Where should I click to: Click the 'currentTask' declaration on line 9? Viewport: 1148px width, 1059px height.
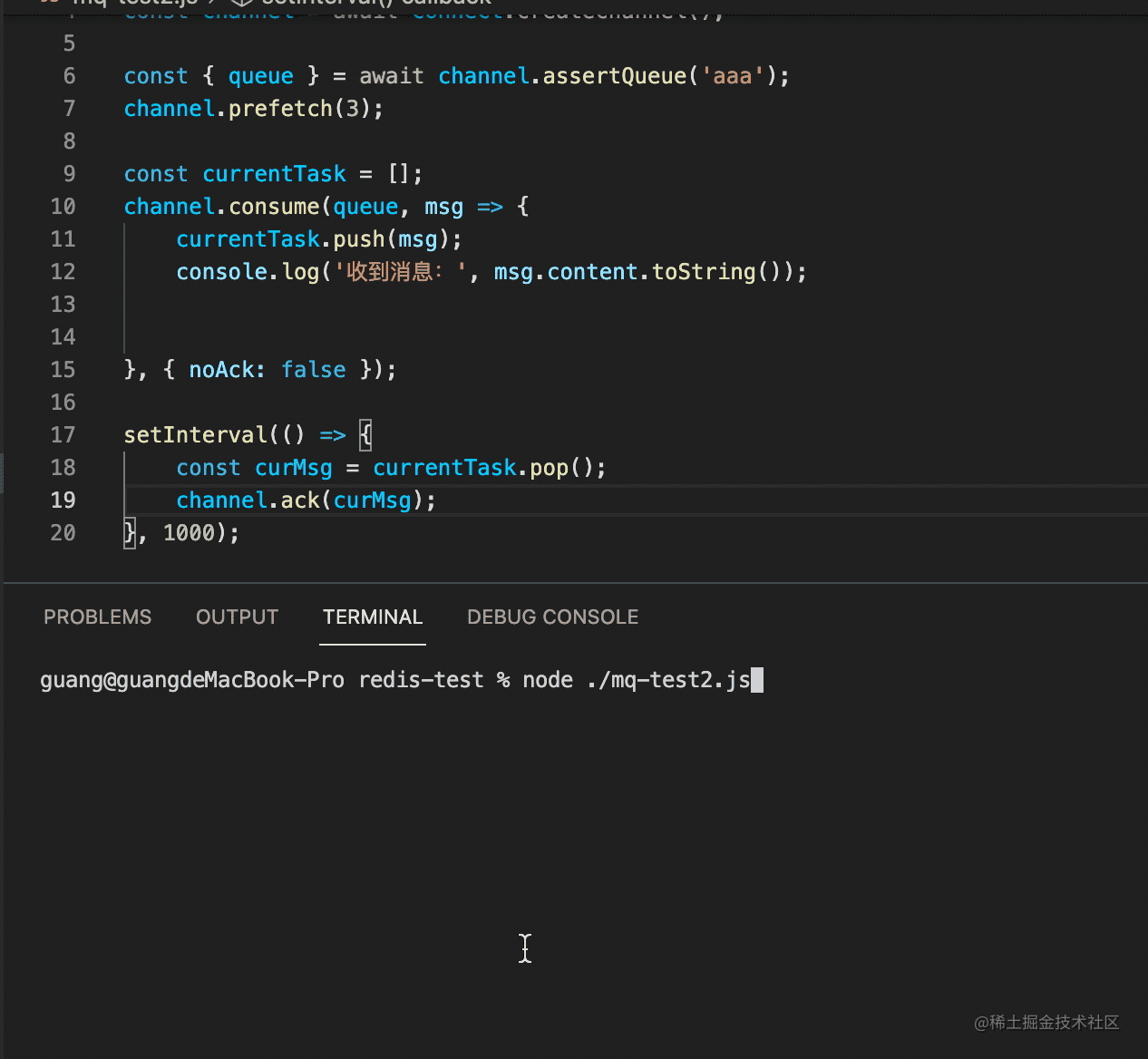274,174
